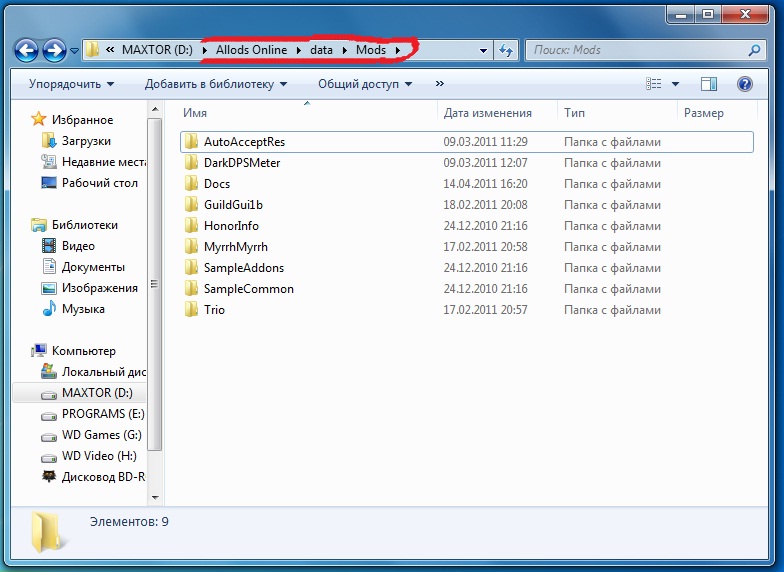Viewport: 784px width, 572px height.
Task: Select the HonorInfo folder icon
Action: [191, 226]
